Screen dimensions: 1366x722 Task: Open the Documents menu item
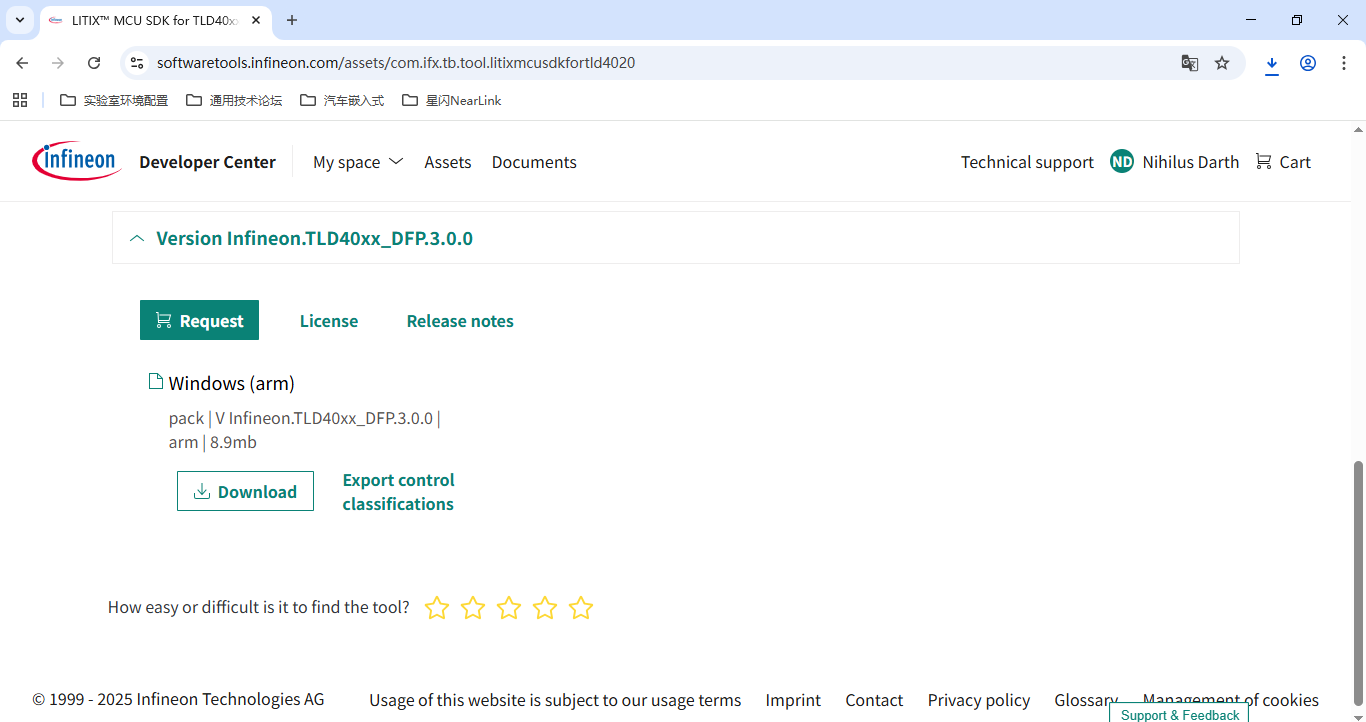point(534,162)
